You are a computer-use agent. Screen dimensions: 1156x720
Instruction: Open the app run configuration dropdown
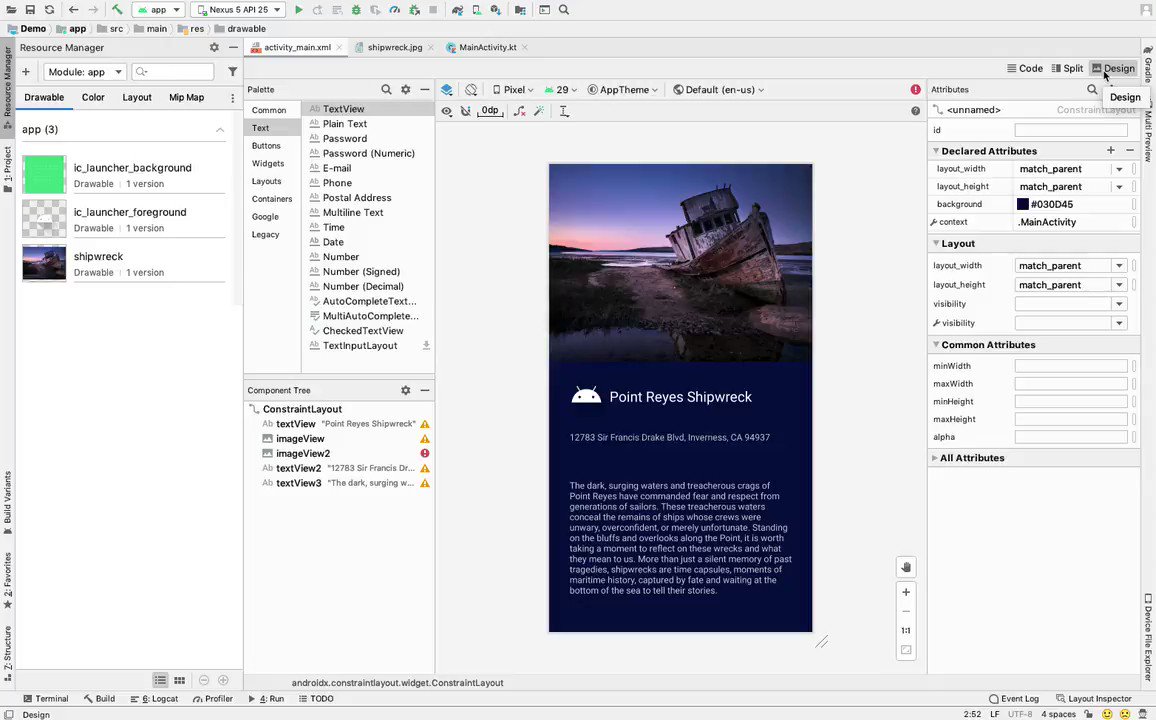(159, 10)
